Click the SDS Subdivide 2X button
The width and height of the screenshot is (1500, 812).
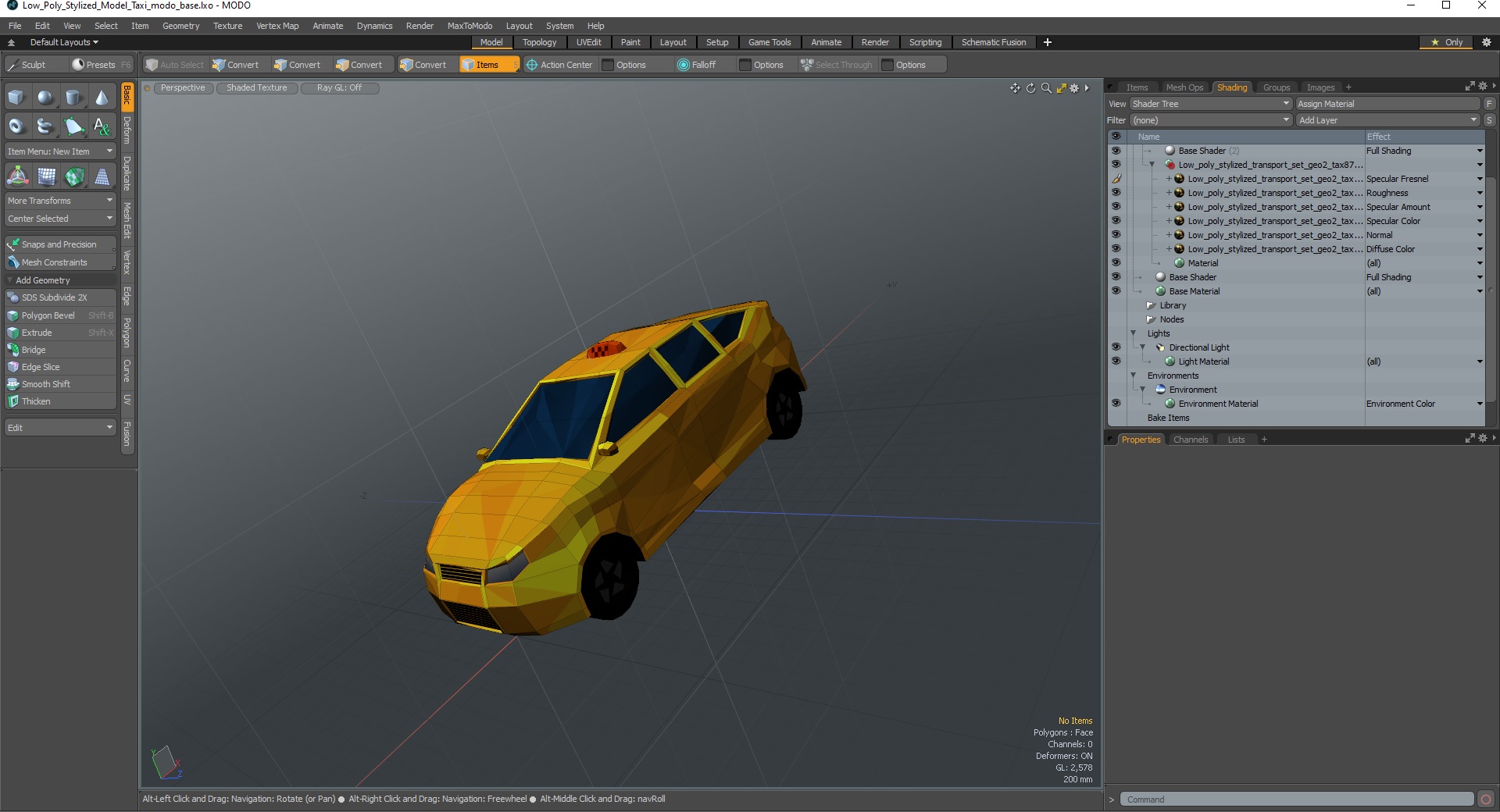pos(60,297)
